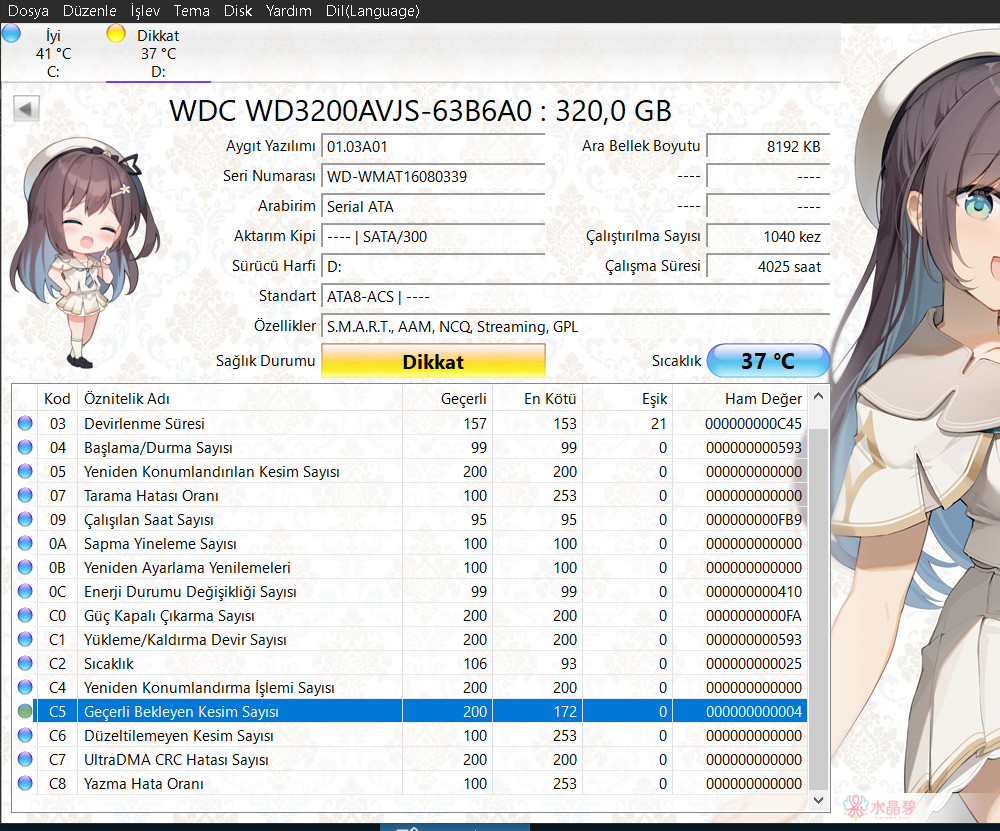This screenshot has width=1000, height=831.
Task: Go to previous disk with left arrow
Action: (26, 109)
